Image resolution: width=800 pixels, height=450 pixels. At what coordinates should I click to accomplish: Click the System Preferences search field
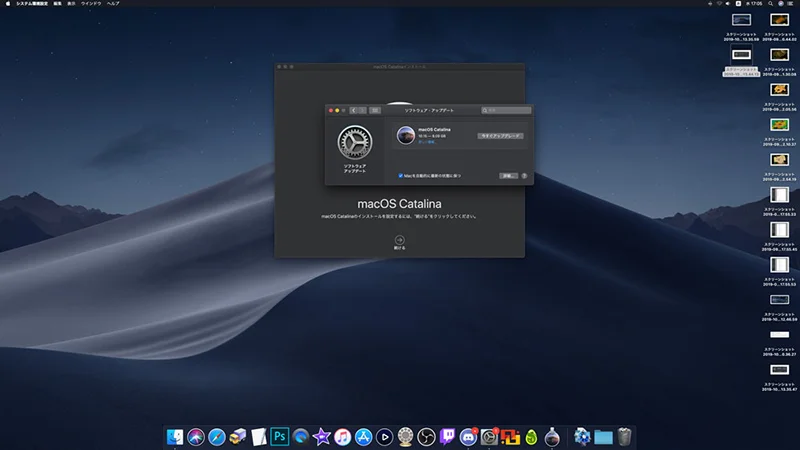point(505,110)
